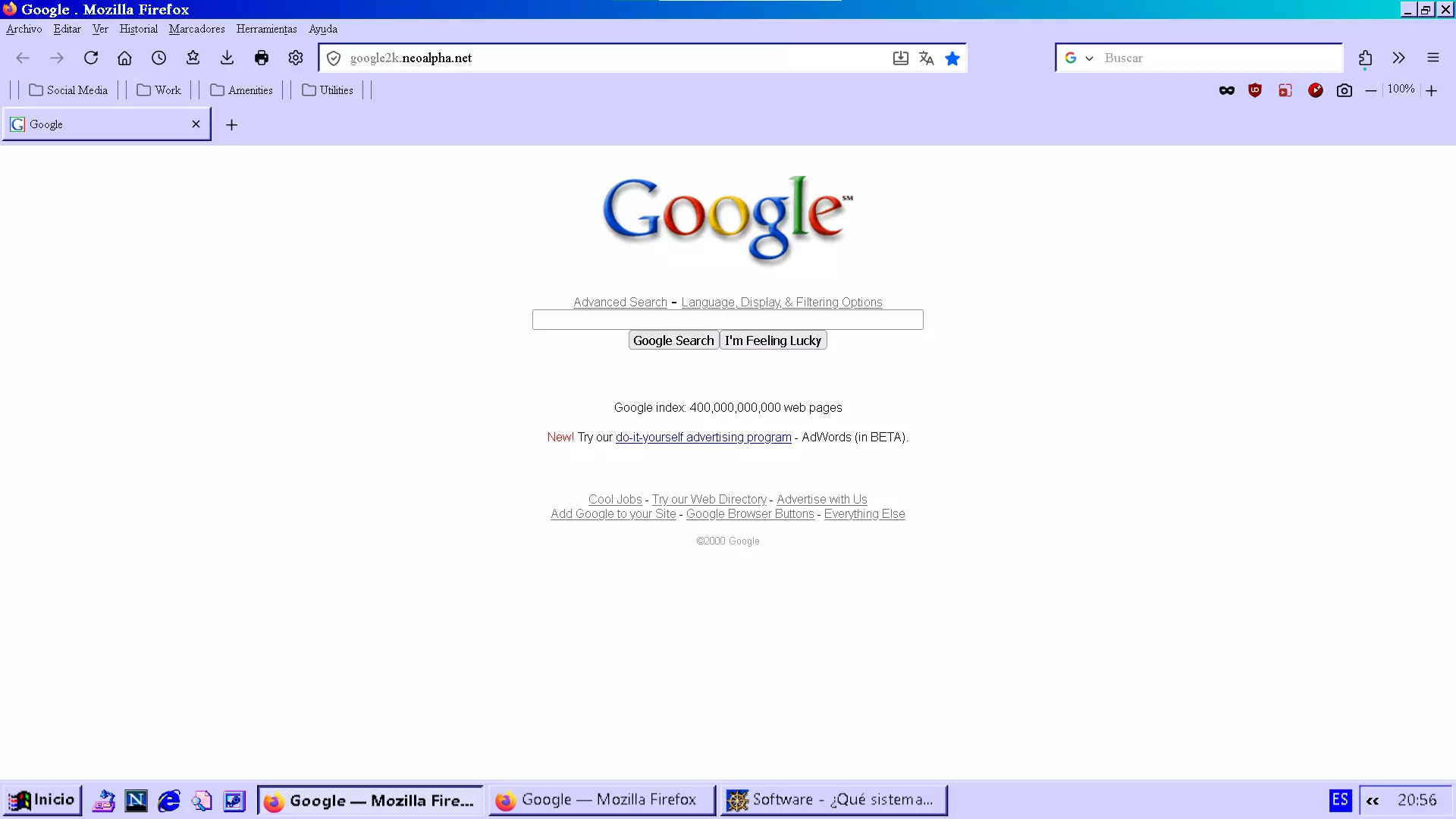Open the home page icon
This screenshot has height=819, width=1456.
click(x=124, y=58)
